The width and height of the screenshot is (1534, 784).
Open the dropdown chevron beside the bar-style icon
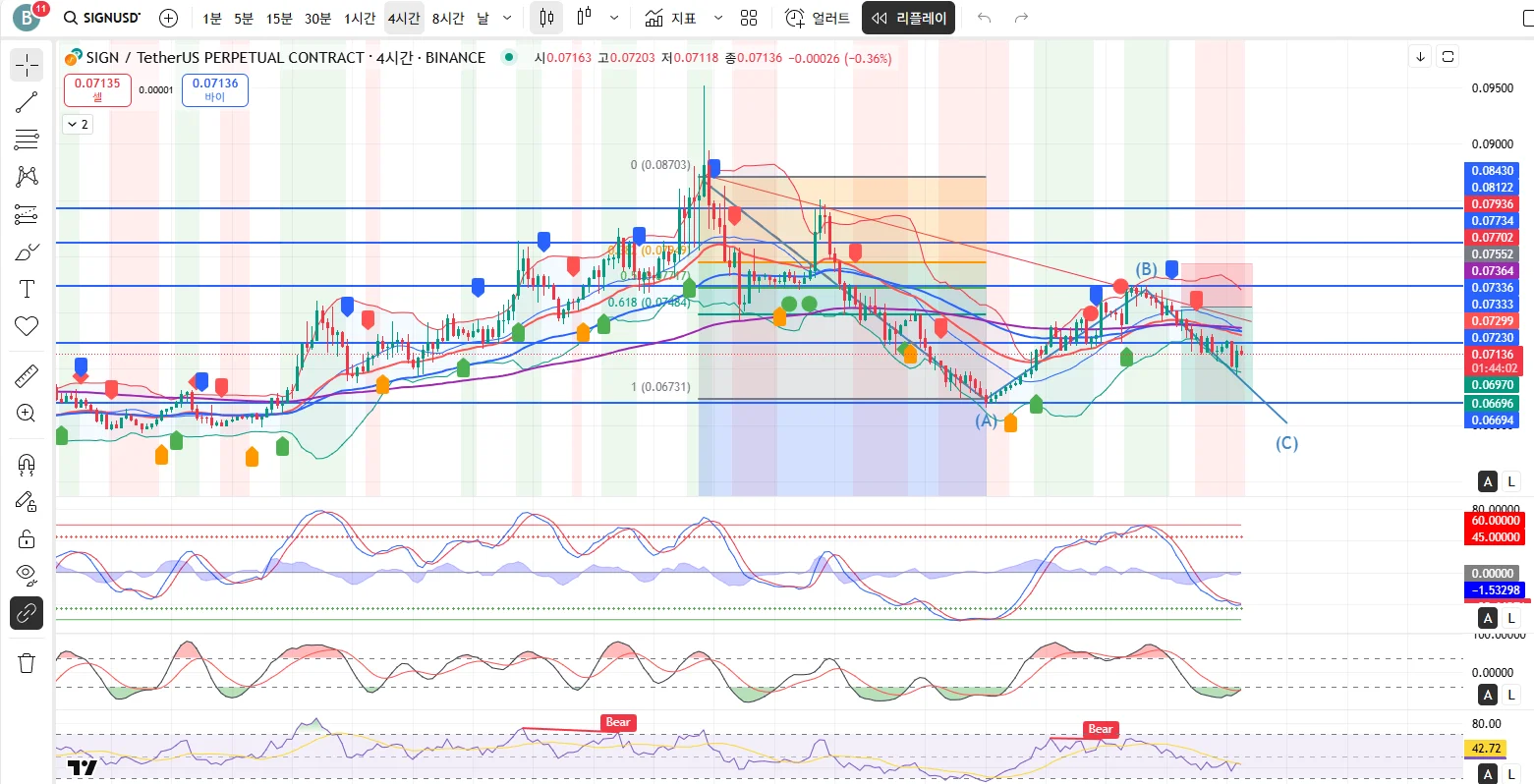[614, 18]
